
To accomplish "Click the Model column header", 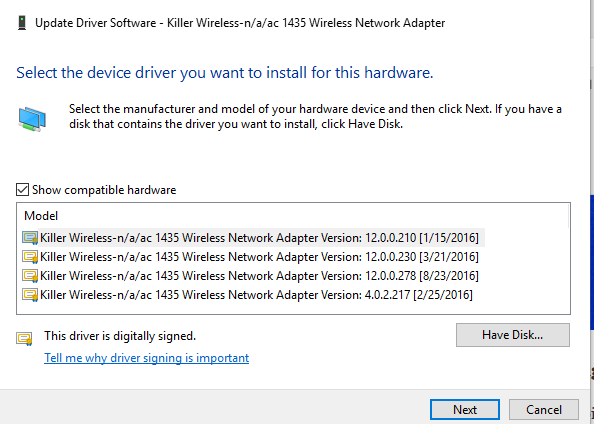I will 41,216.
